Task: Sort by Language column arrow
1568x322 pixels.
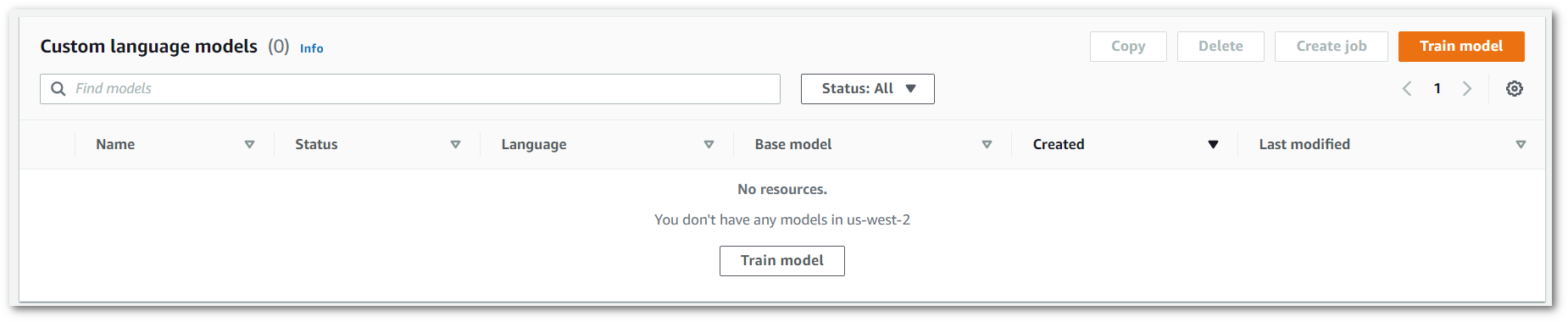Action: [709, 145]
